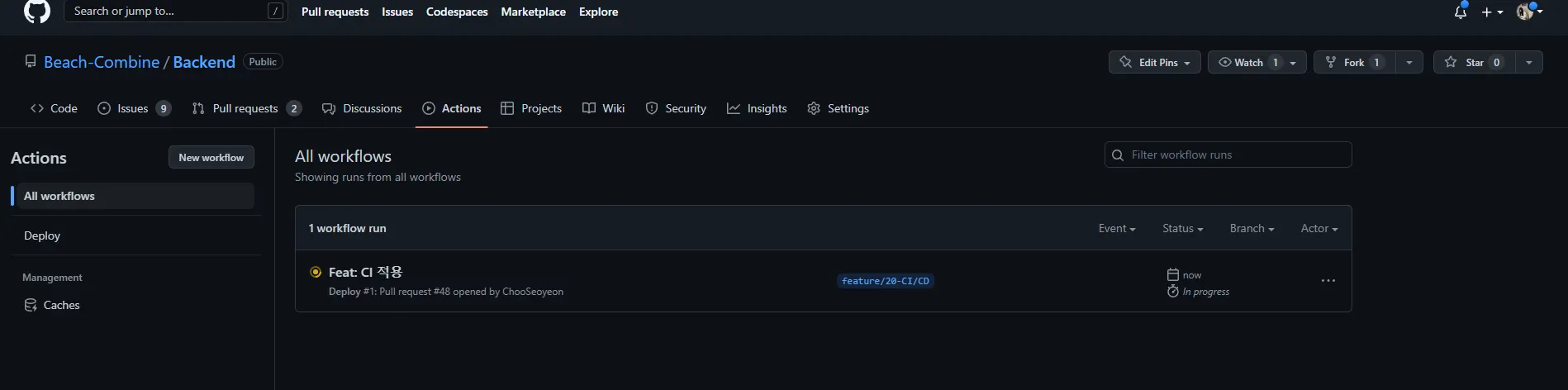Click the in-progress workflow status icon
1568x390 pixels.
(x=315, y=272)
